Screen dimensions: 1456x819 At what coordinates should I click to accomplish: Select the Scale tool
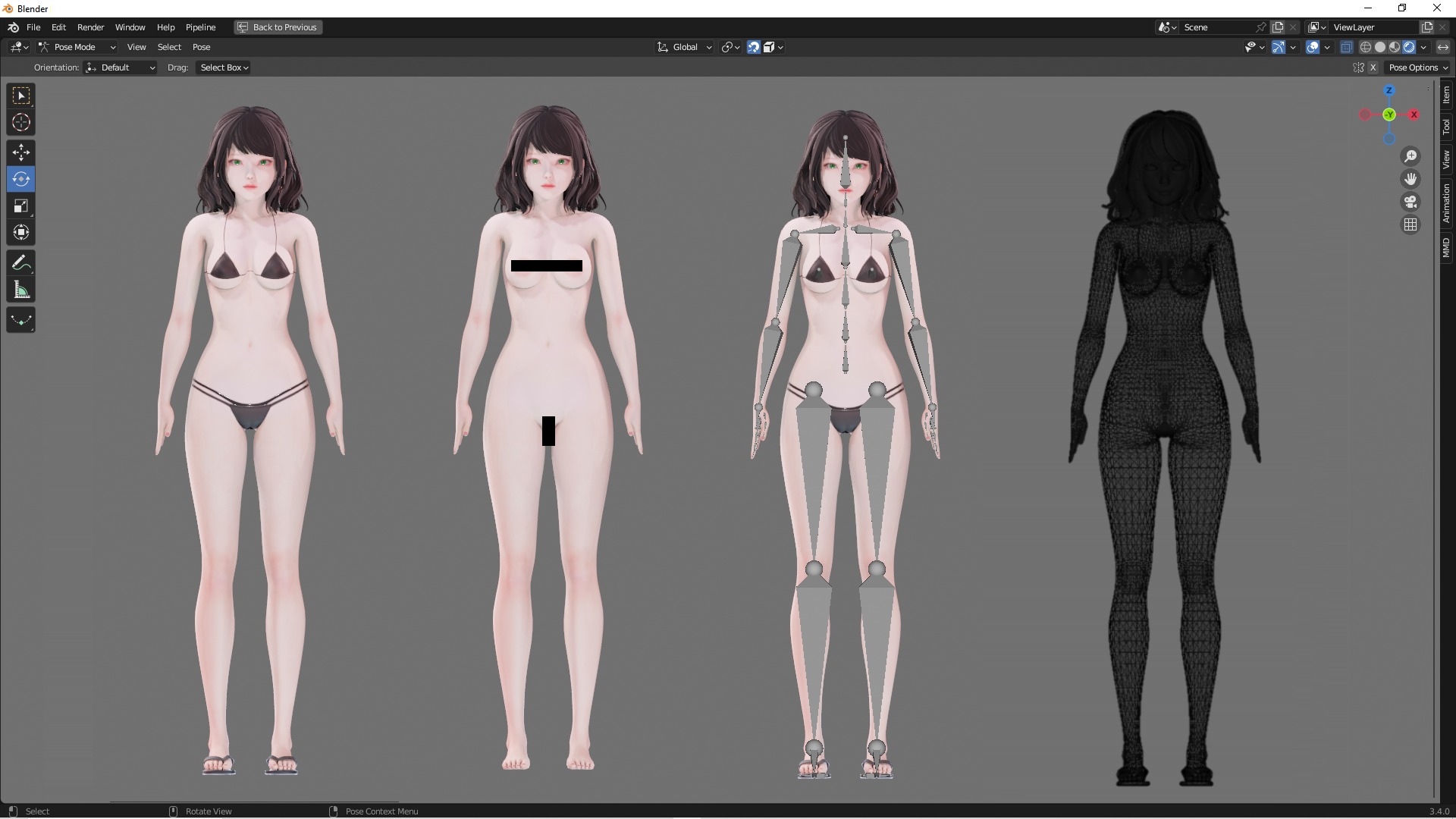pos(21,206)
